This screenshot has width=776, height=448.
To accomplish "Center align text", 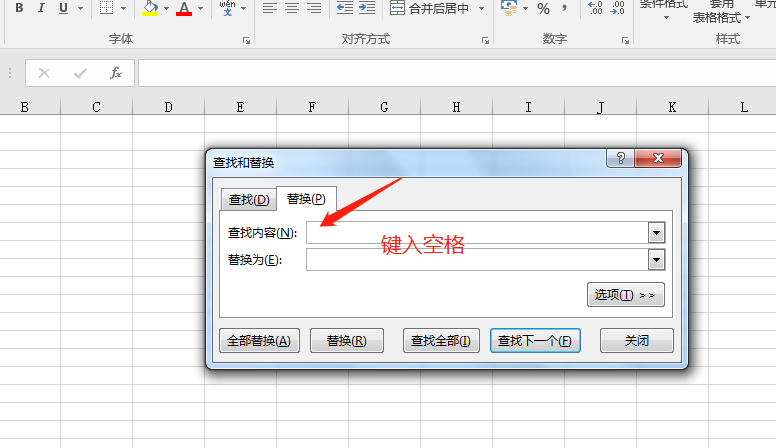I will (x=292, y=8).
